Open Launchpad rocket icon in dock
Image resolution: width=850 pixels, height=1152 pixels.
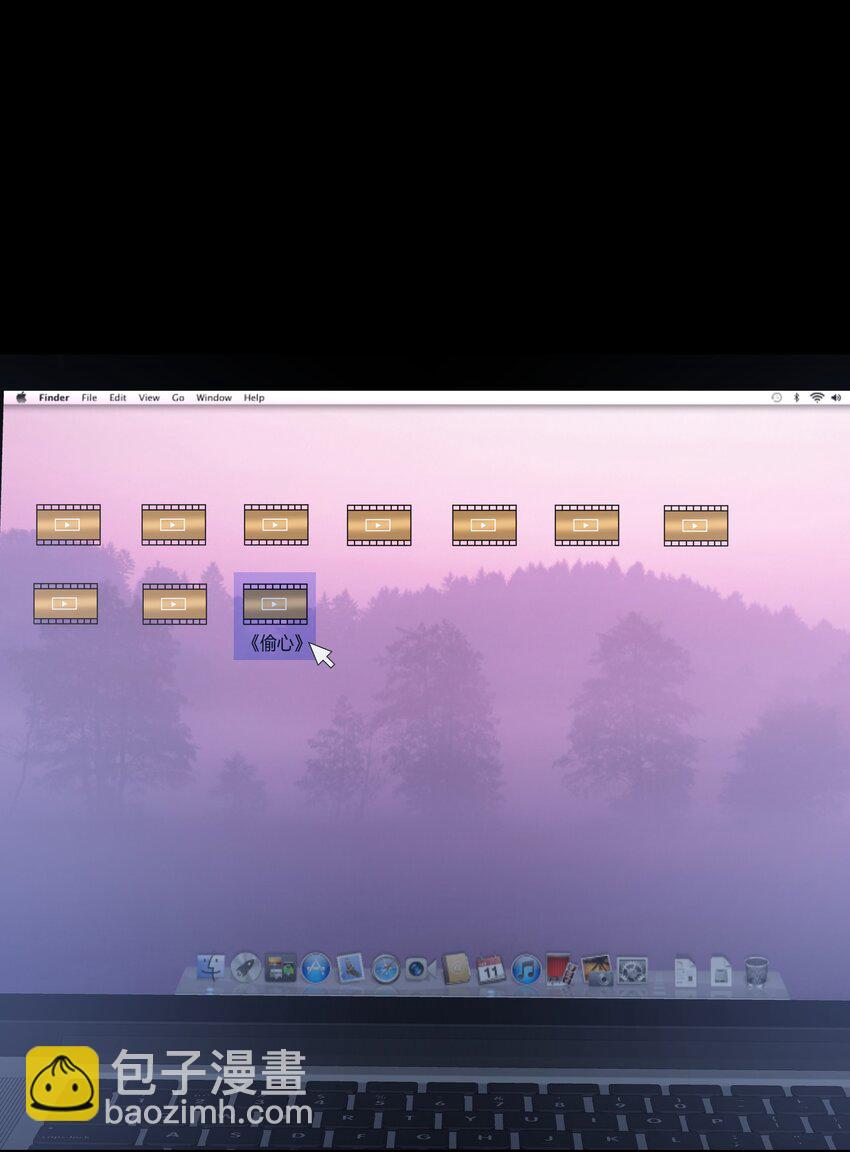(245, 967)
